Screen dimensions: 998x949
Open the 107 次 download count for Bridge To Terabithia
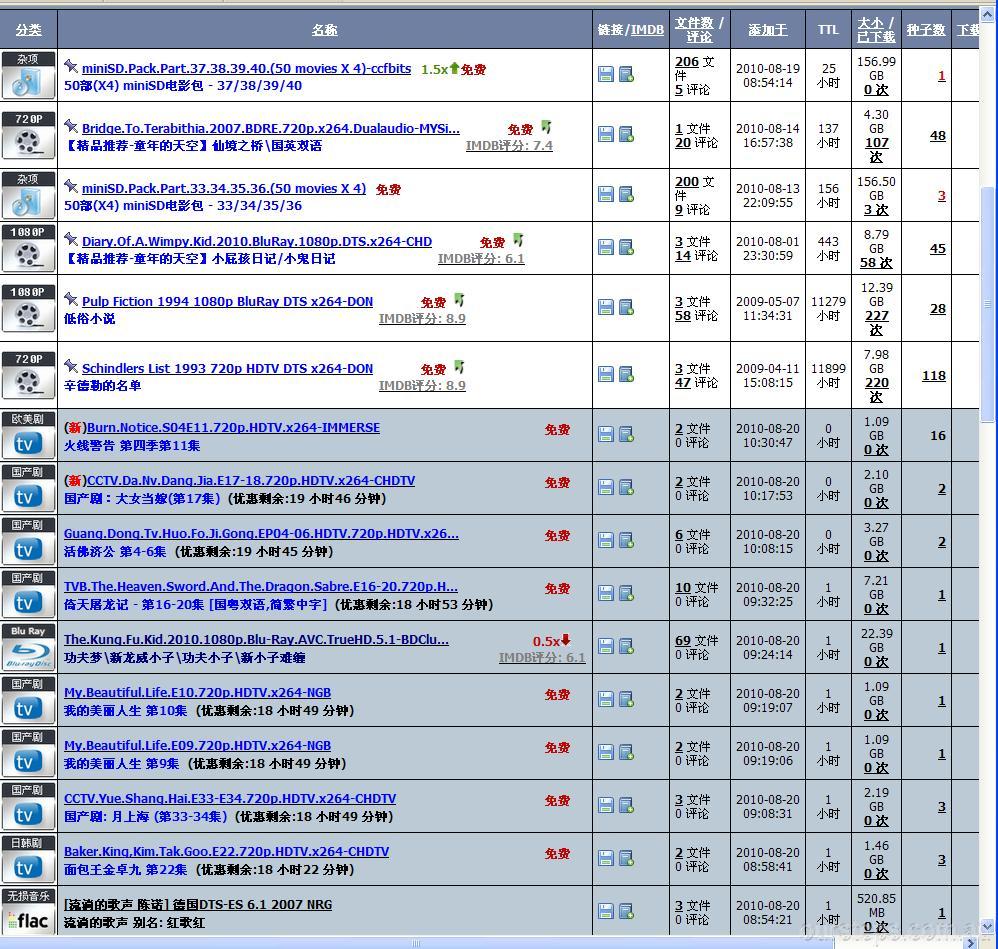(x=876, y=150)
